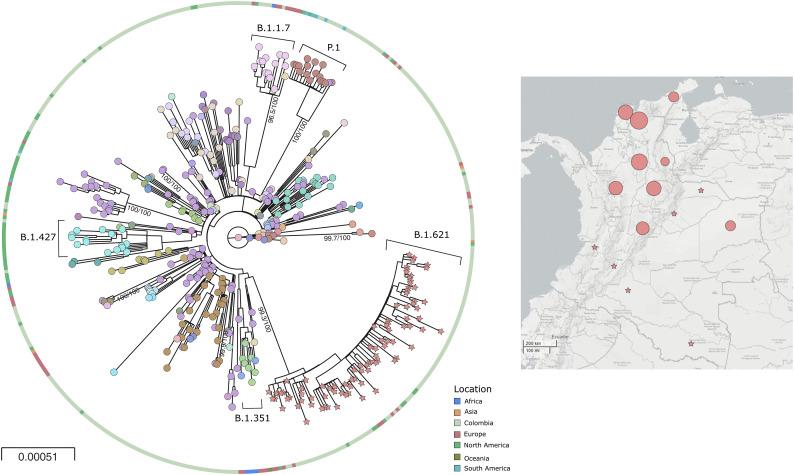Click the B.1.621 lineage label
Screen dimensions: 794x475
pos(436,237)
